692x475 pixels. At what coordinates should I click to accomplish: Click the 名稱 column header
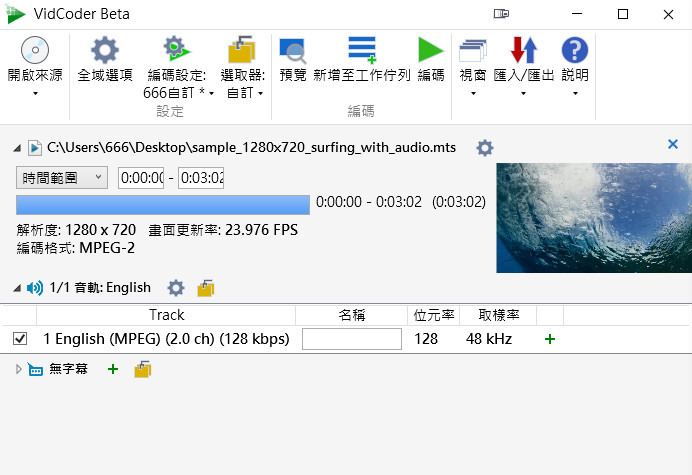coord(351,315)
